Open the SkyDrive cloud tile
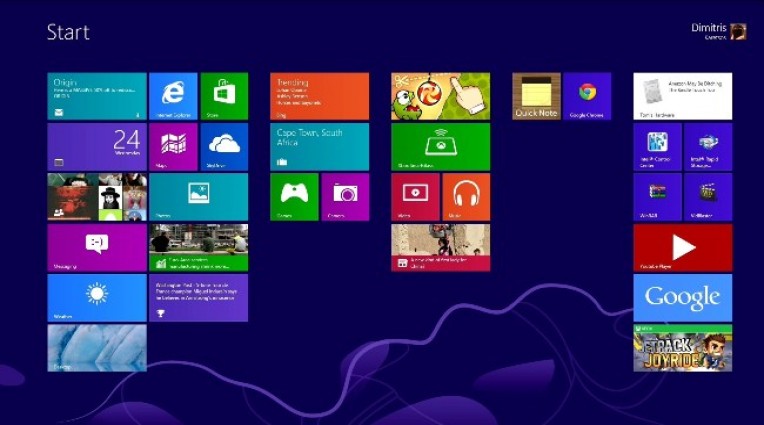 tap(224, 146)
